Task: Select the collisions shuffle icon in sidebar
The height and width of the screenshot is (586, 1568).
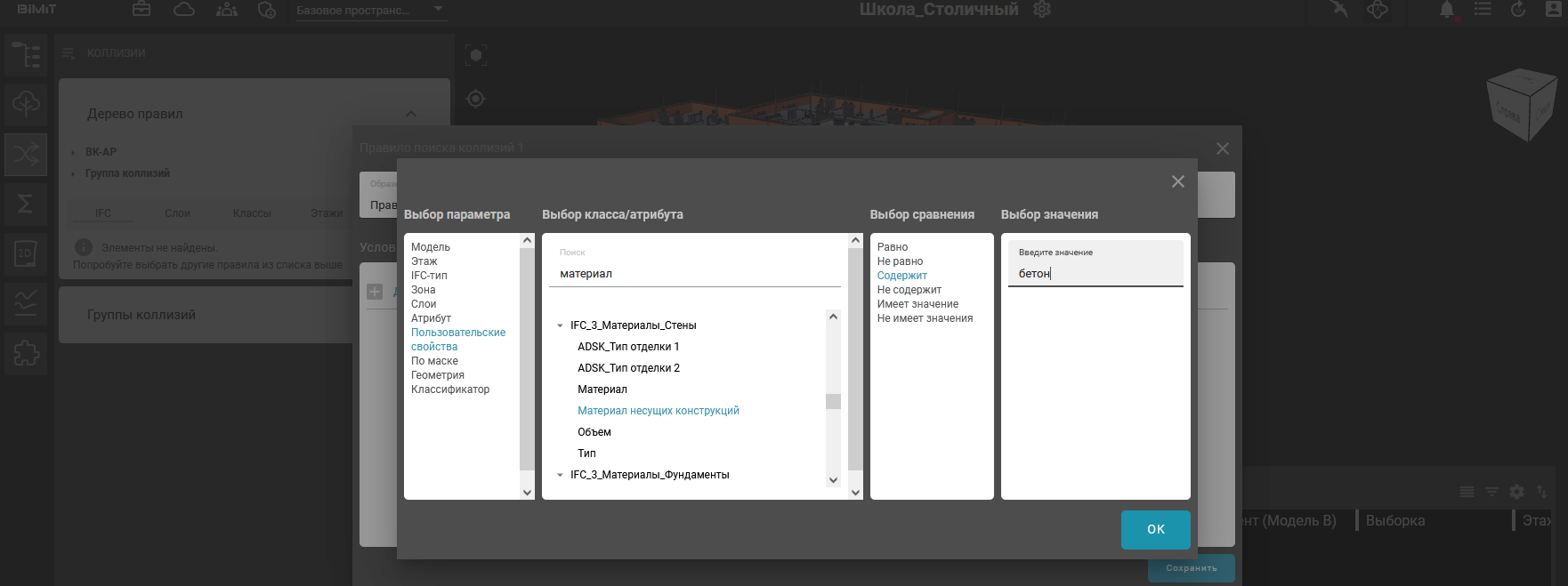Action: pyautogui.click(x=26, y=155)
